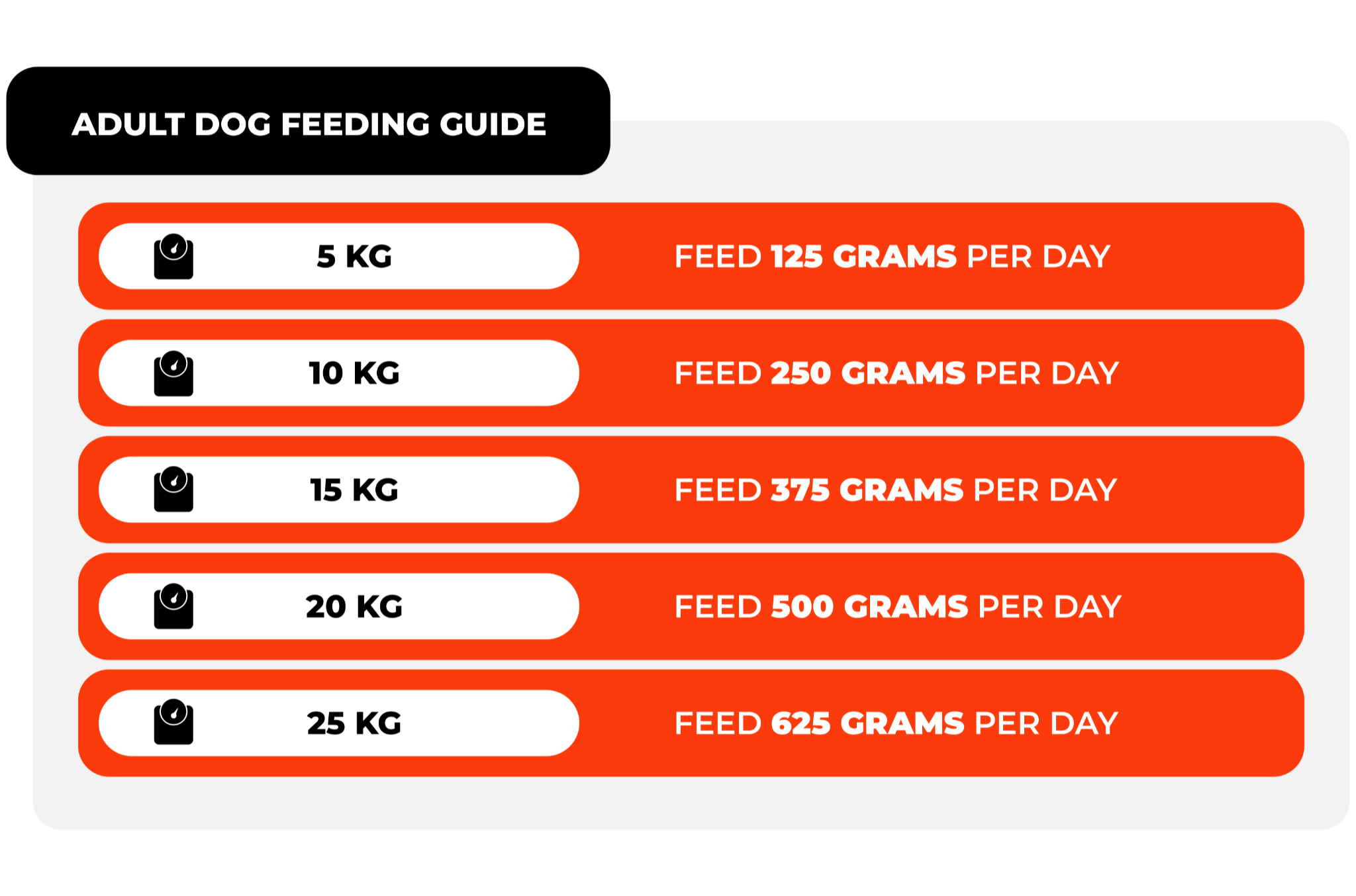Click the scale icon beside 10 KG
This screenshot has height=896, width=1356.
coord(173,373)
